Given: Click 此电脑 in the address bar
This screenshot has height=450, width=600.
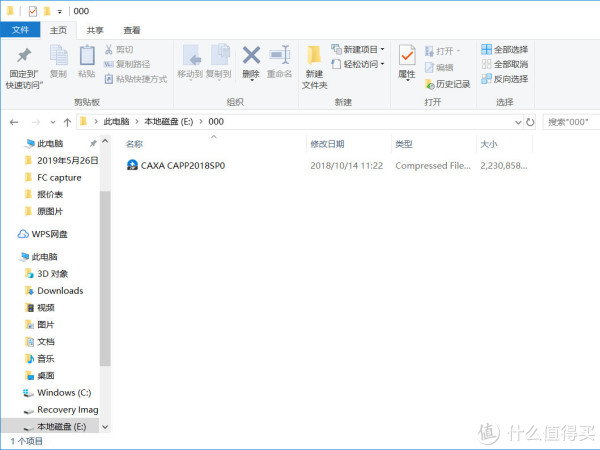Looking at the screenshot, I should point(116,122).
